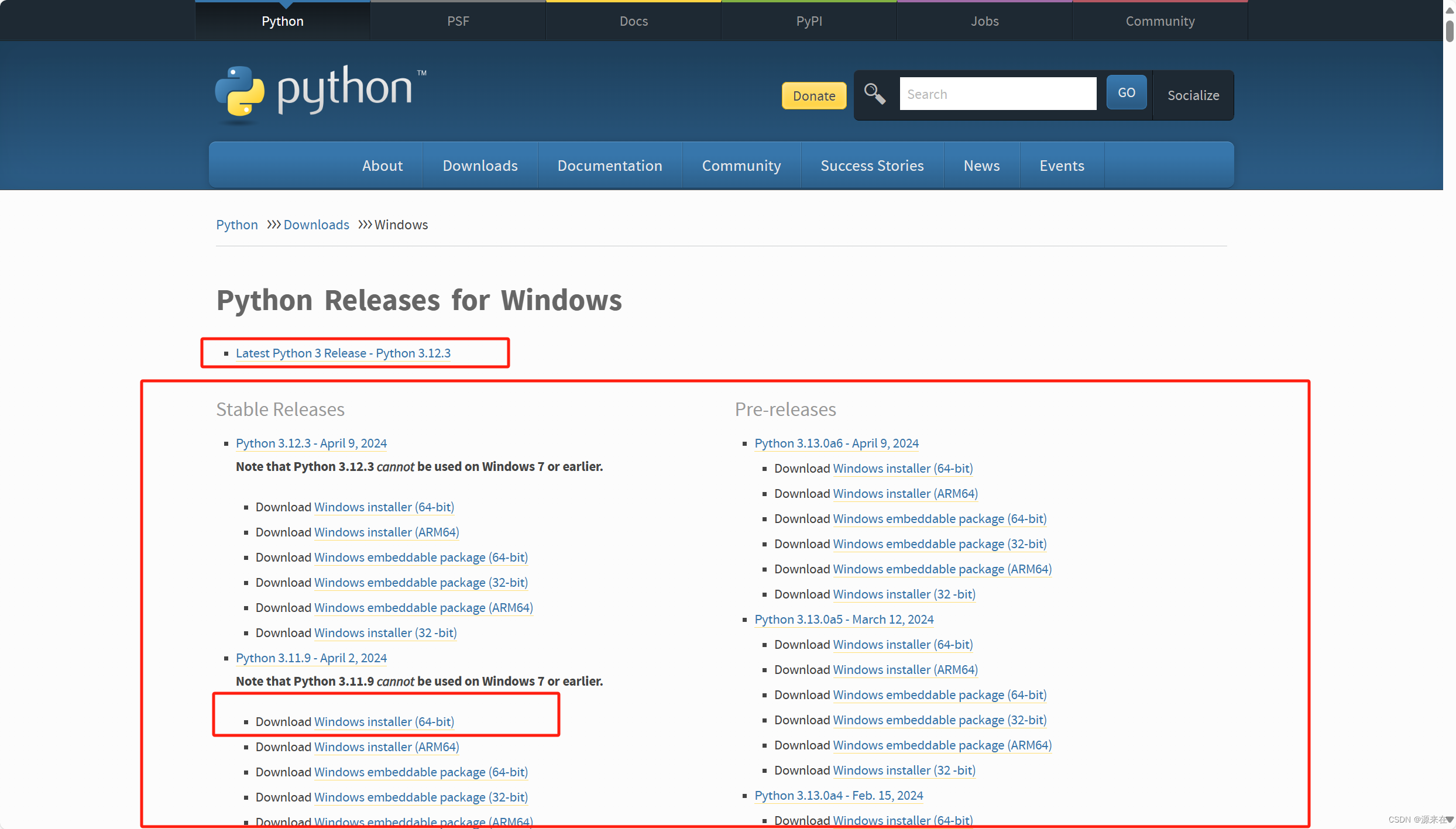The image size is (1456, 829).
Task: Switch to the PSF top tab
Action: 458,21
